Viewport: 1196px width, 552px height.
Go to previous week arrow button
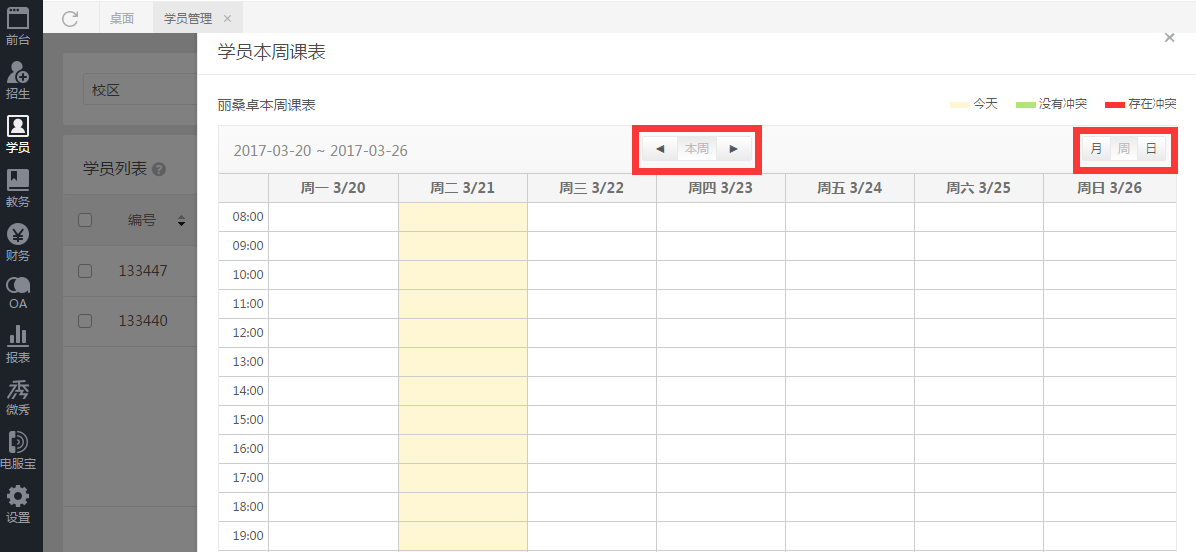(660, 149)
